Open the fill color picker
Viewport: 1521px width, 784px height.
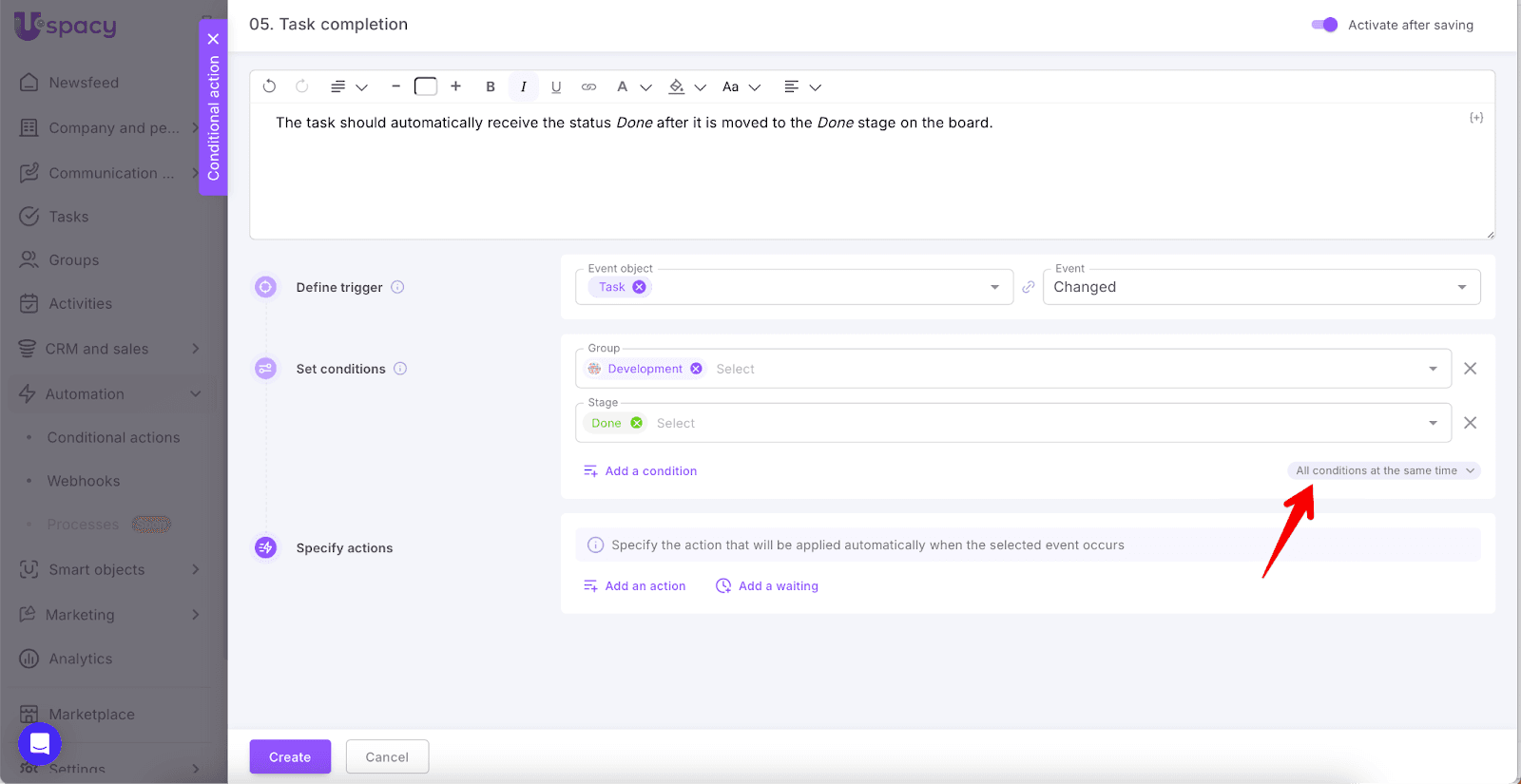click(677, 86)
